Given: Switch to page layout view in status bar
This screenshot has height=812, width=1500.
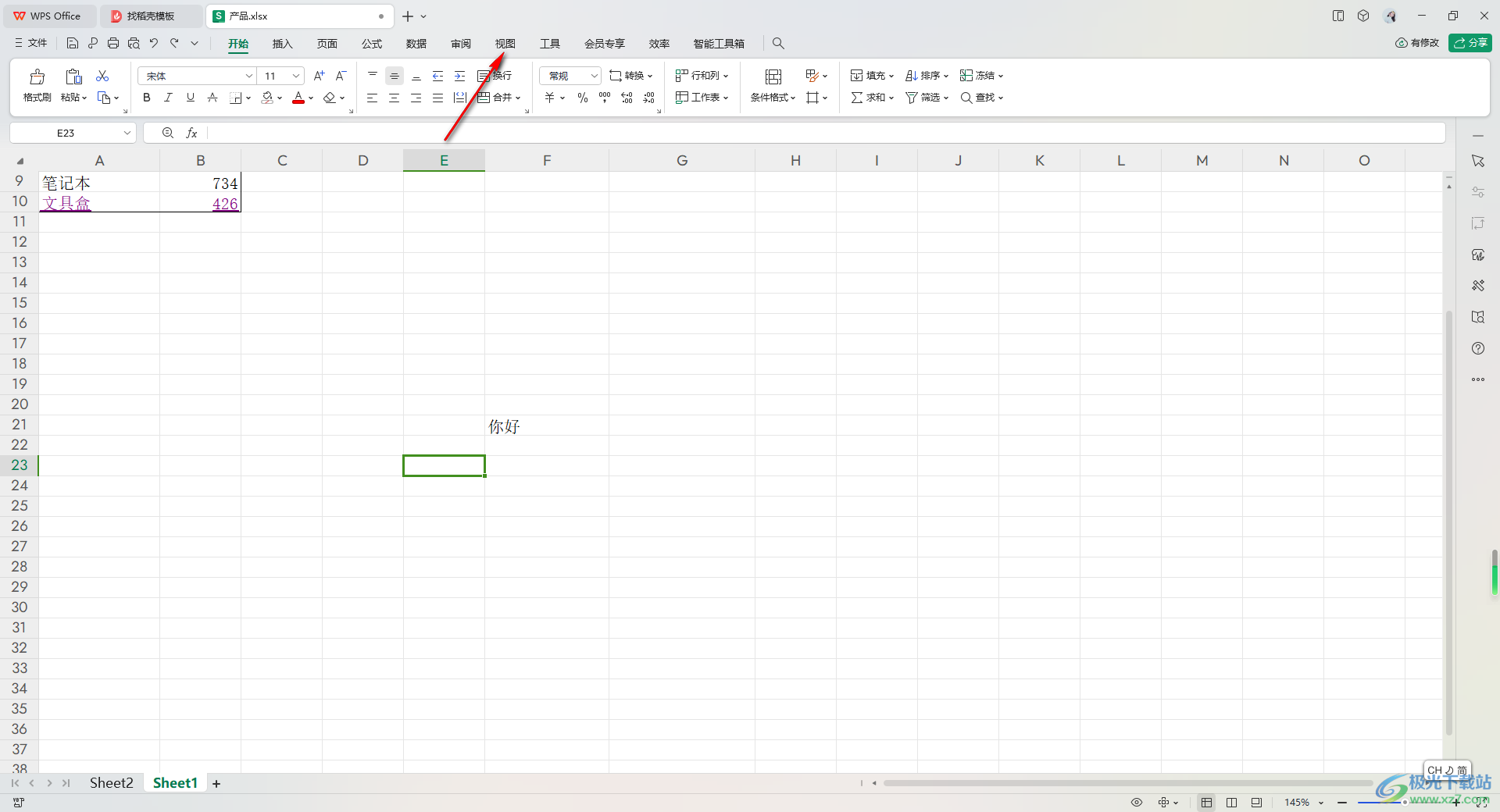Looking at the screenshot, I should pyautogui.click(x=1232, y=803).
